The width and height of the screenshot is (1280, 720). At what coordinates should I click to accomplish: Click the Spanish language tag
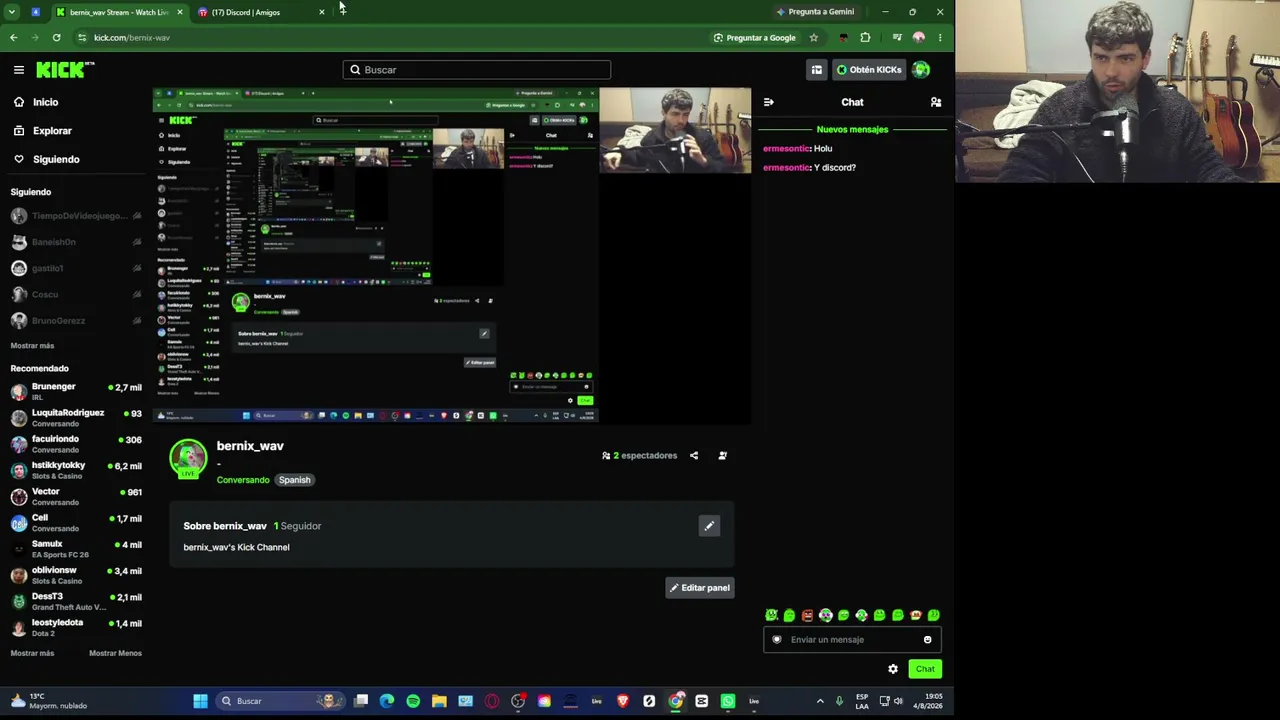coord(294,480)
